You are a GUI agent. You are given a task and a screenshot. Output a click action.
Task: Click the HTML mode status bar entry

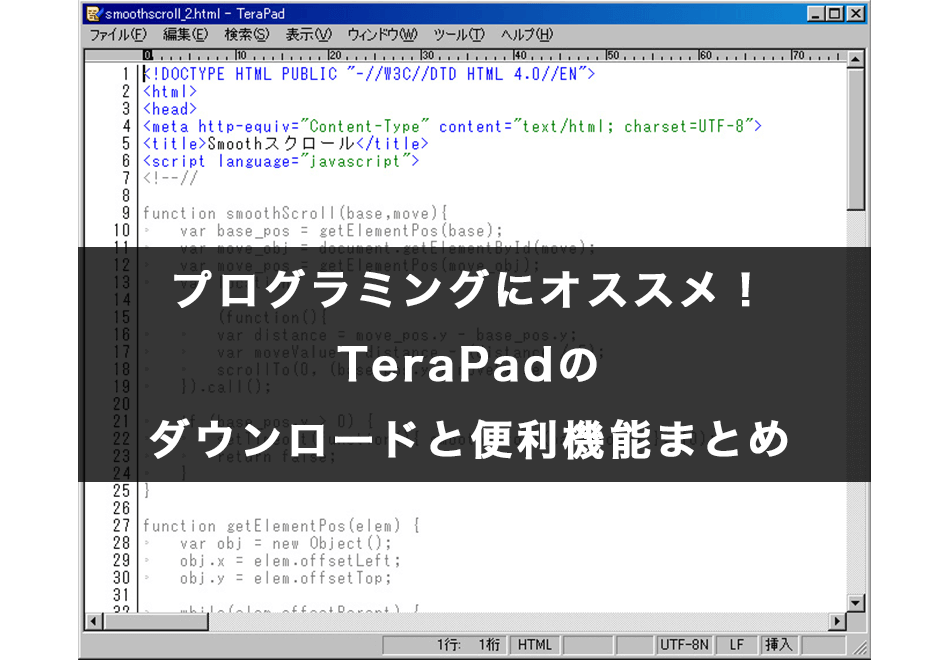click(534, 645)
